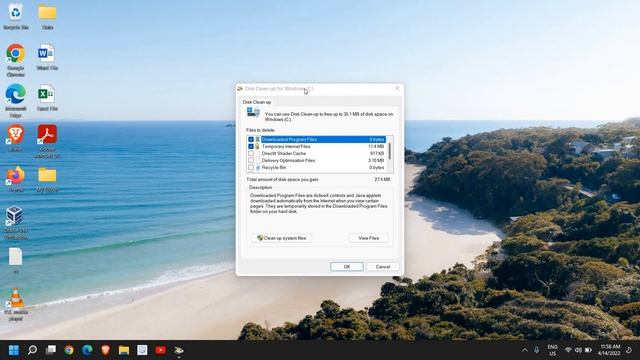Select Temporary Internet Files row text
The height and width of the screenshot is (360, 640).
click(x=286, y=147)
